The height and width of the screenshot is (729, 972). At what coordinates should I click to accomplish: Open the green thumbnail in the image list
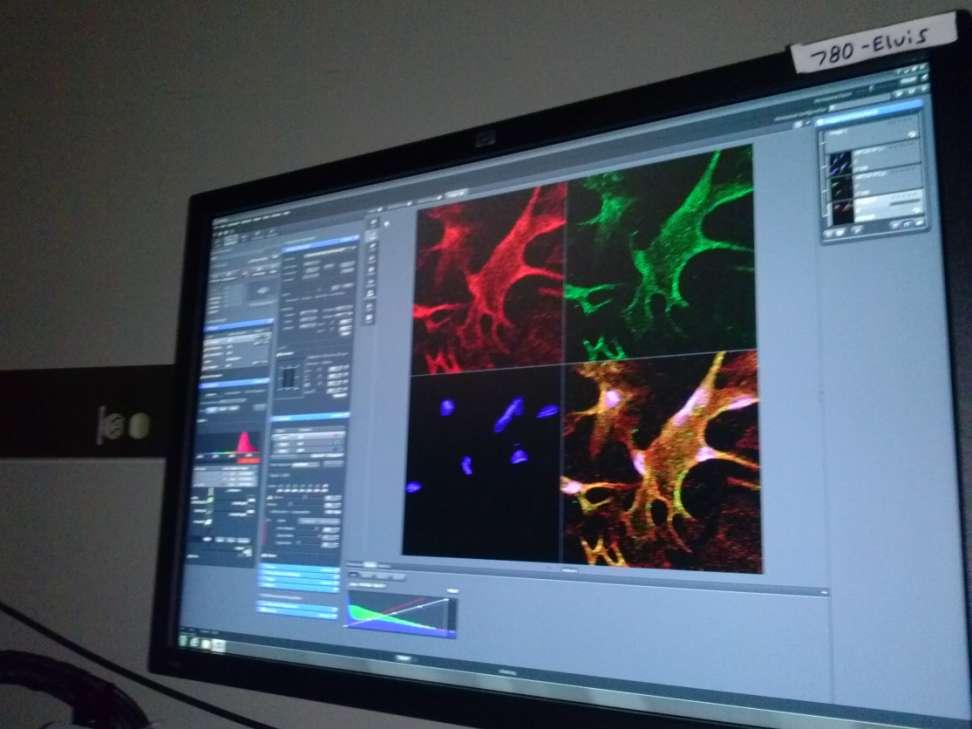click(841, 188)
